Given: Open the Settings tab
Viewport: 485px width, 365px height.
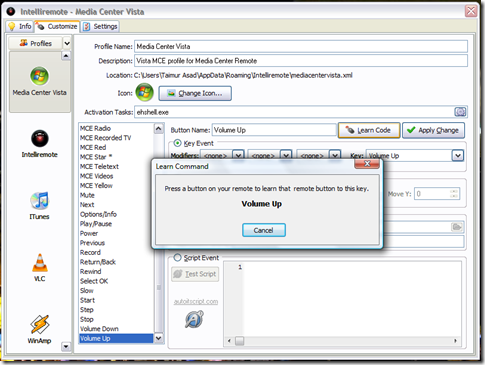Looking at the screenshot, I should click(100, 26).
